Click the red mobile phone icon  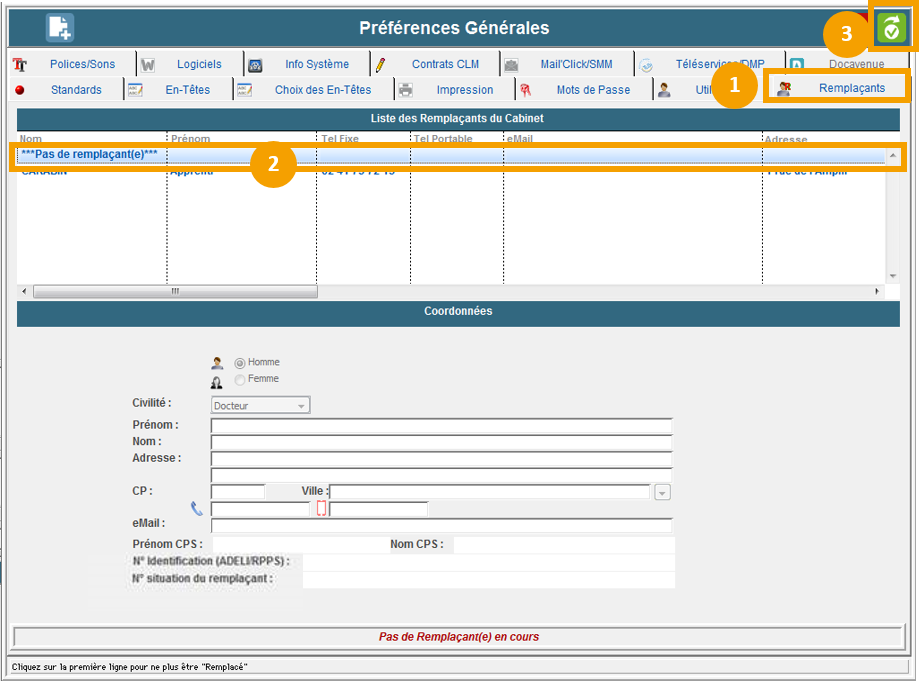(321, 508)
